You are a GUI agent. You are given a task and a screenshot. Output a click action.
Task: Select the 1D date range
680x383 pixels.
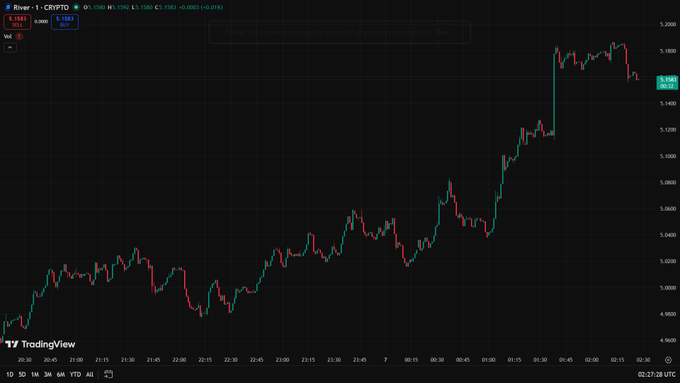[x=10, y=374]
